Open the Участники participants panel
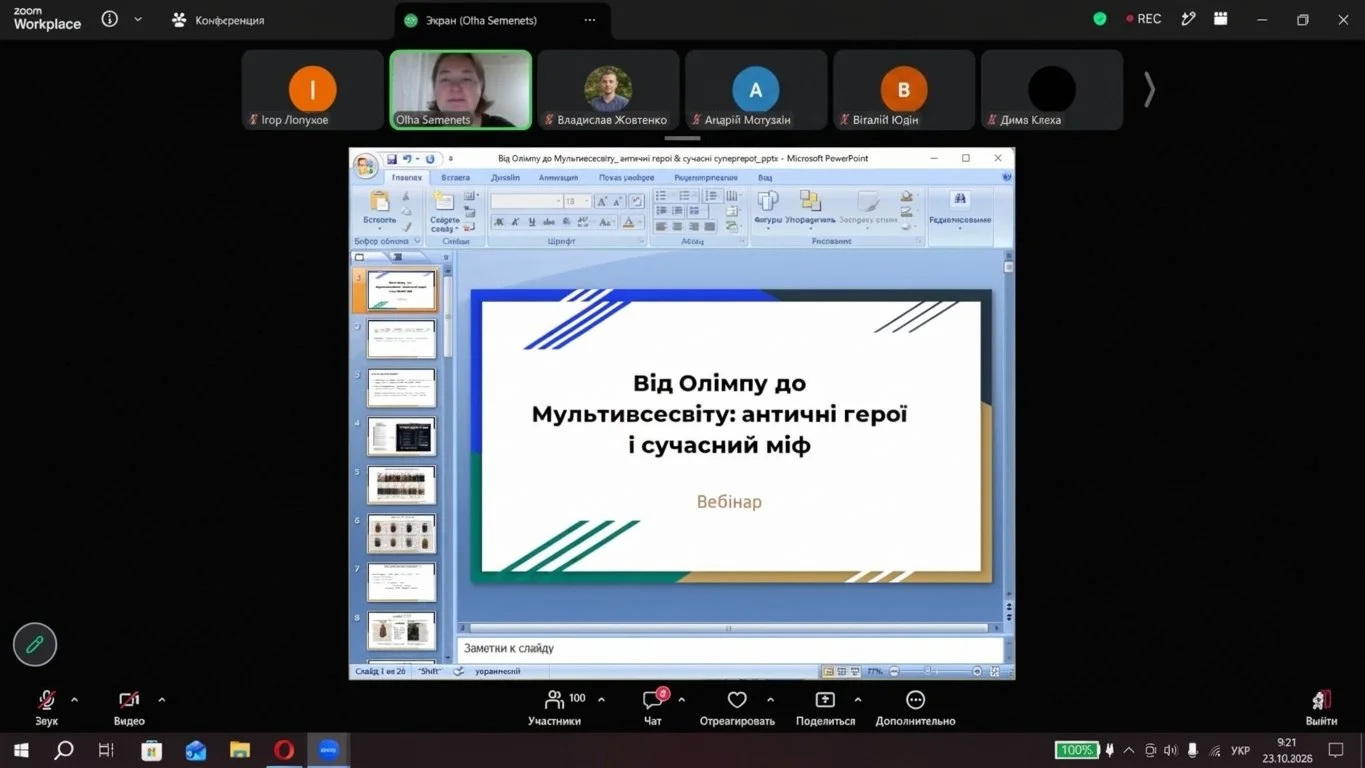This screenshot has width=1365, height=768. click(554, 707)
